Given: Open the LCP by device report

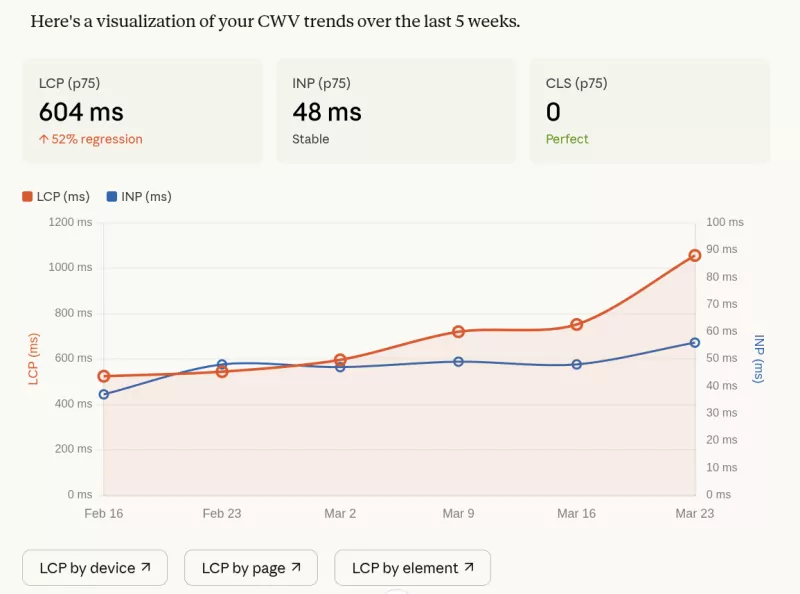Looking at the screenshot, I should [94, 567].
